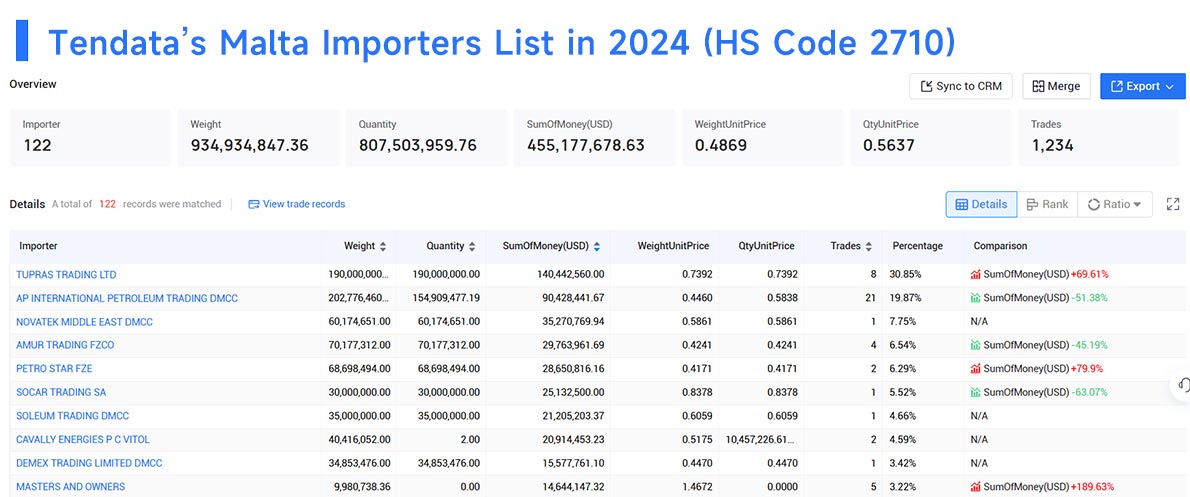Click the trend chart icon in SOCAR TRADING row
The height and width of the screenshot is (497, 1190).
pos(975,392)
